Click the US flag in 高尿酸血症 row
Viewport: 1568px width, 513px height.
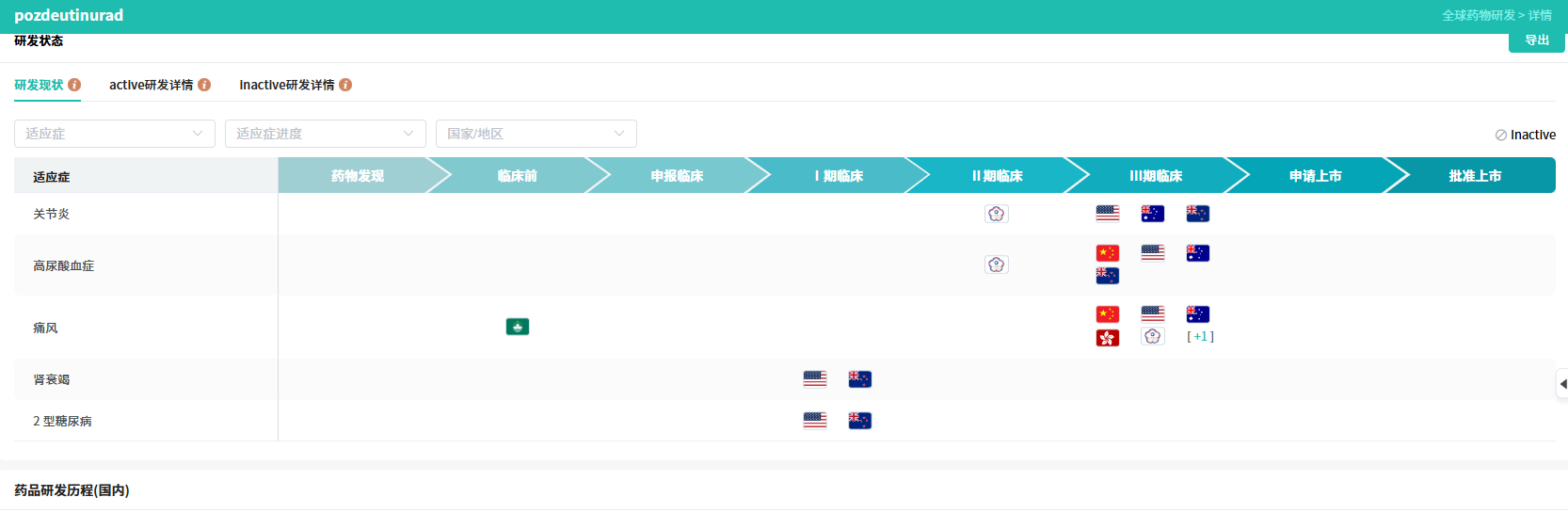point(1153,253)
